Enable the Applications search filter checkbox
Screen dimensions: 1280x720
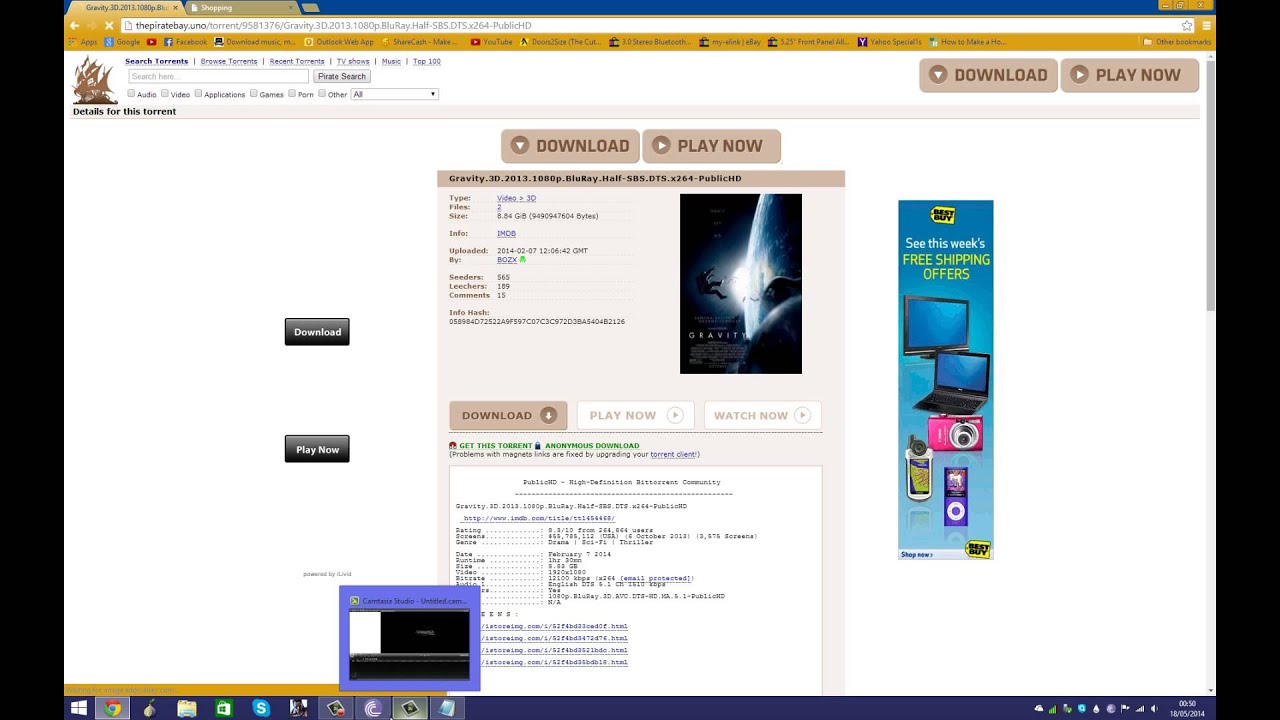[198, 93]
